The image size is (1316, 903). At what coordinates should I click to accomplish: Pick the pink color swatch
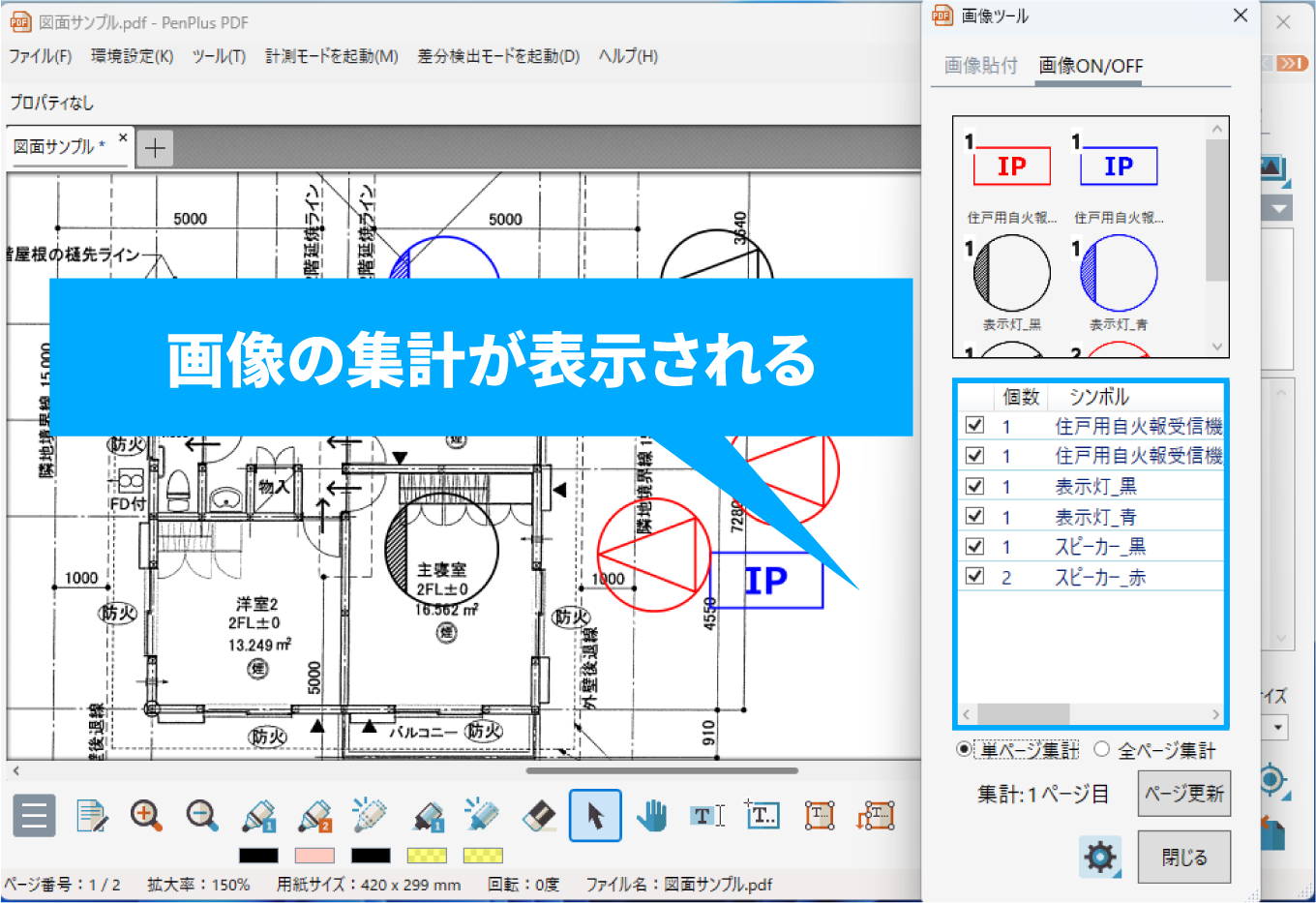[x=314, y=856]
